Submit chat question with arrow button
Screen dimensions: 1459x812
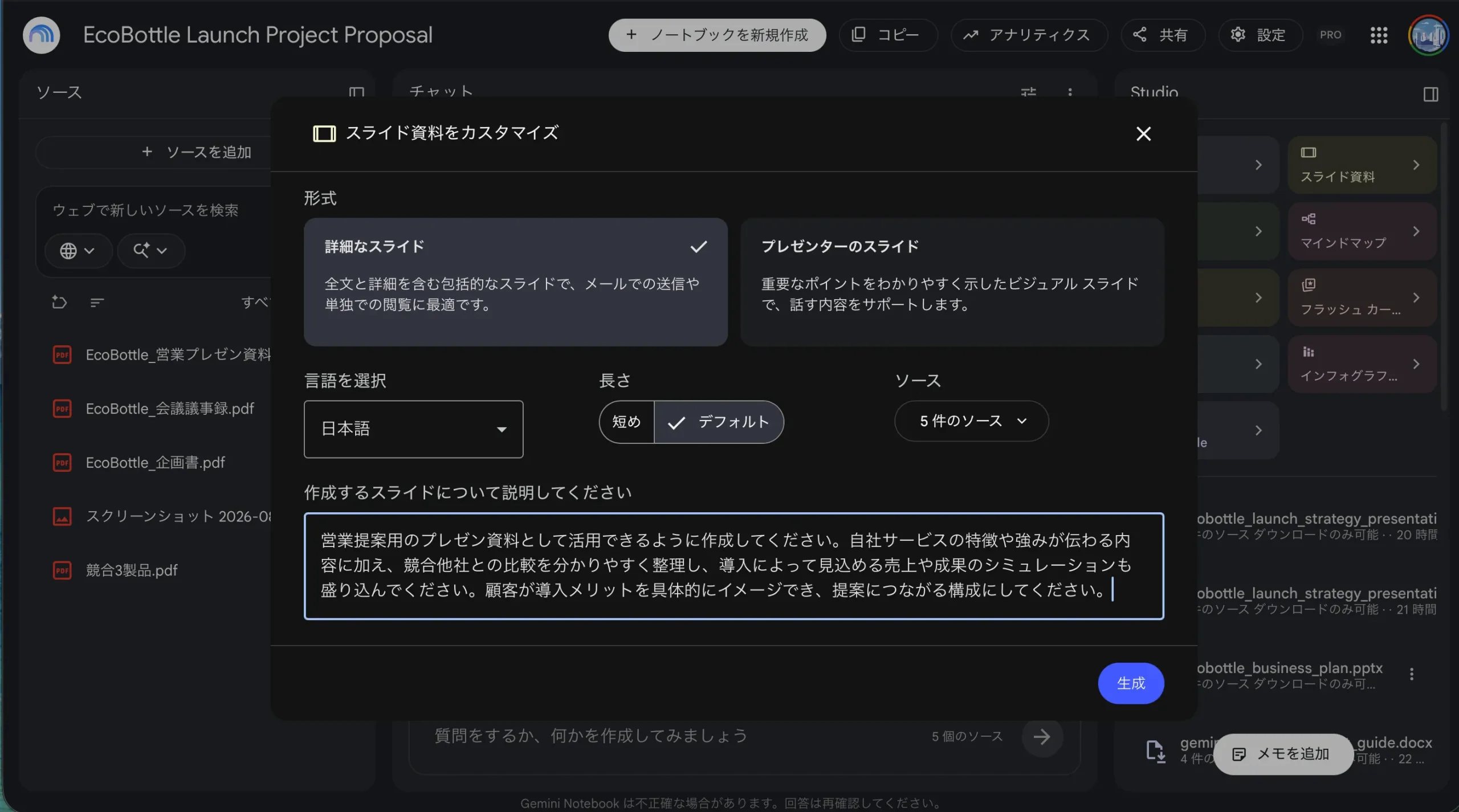(x=1042, y=736)
